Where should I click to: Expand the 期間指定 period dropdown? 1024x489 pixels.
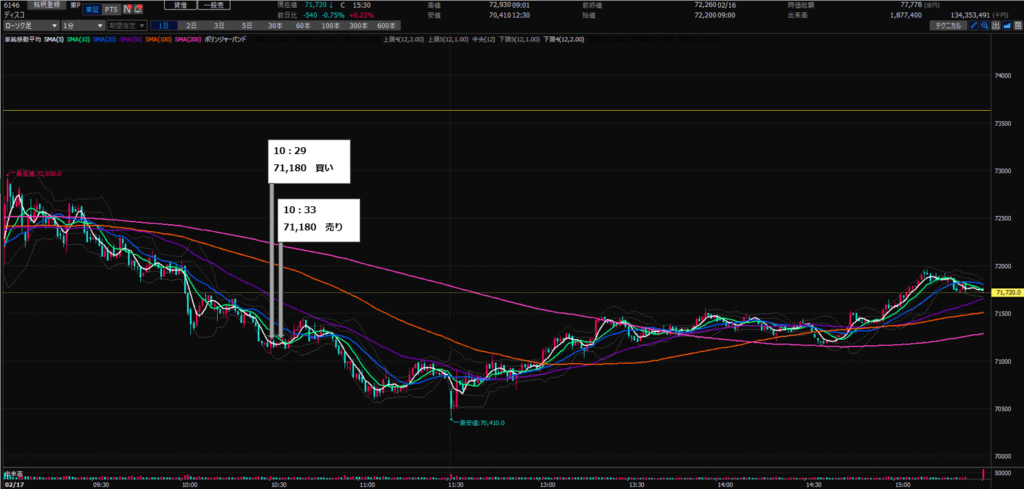[x=128, y=24]
